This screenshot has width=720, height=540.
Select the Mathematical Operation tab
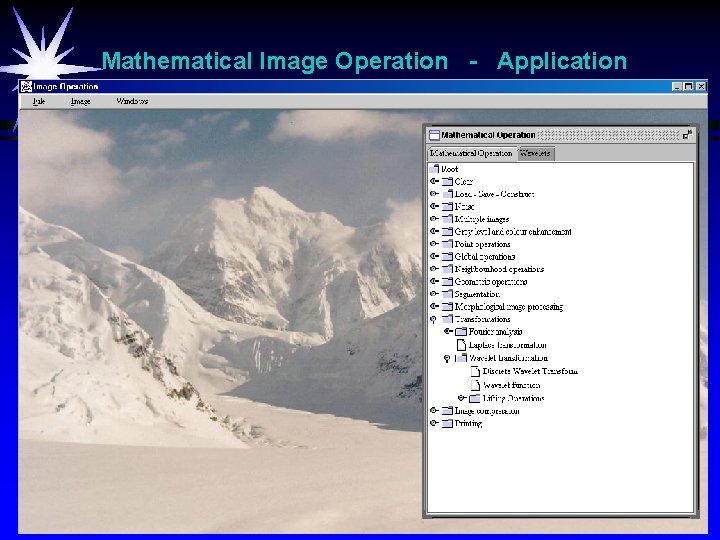(x=472, y=153)
